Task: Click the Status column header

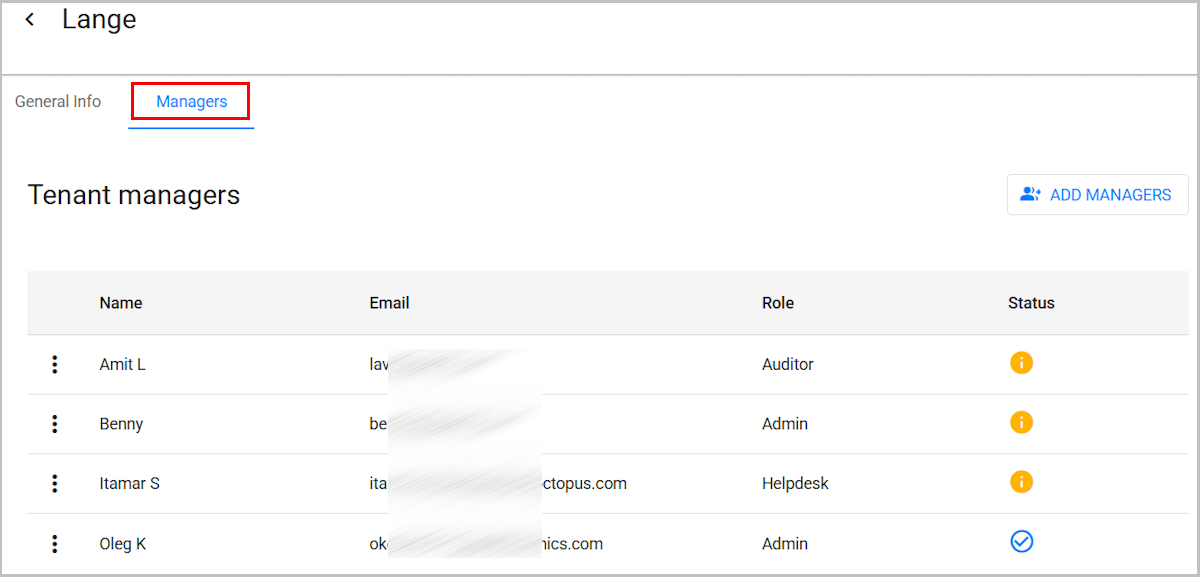Action: [x=1031, y=303]
